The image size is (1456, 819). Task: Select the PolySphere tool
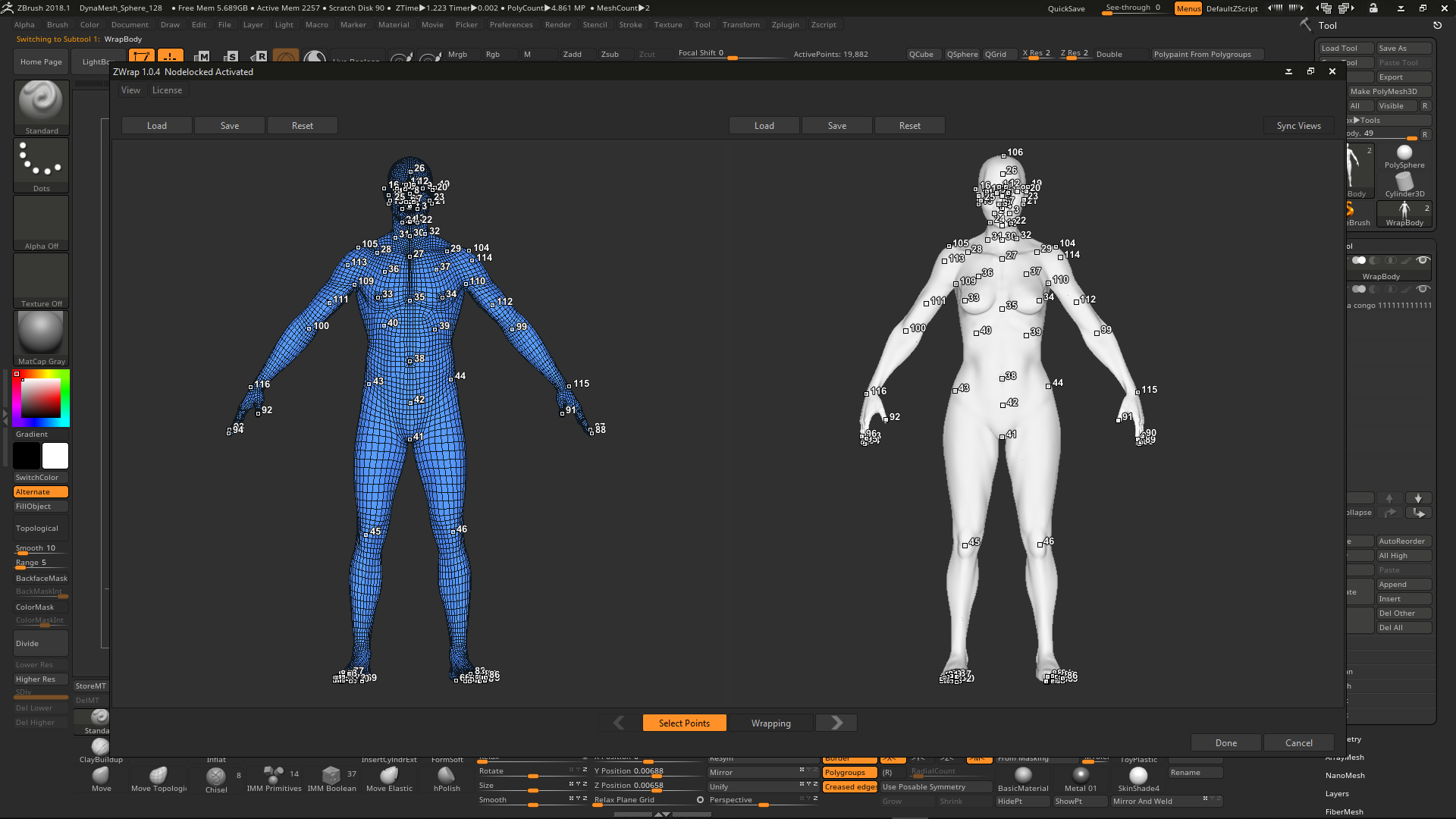coord(1404,156)
